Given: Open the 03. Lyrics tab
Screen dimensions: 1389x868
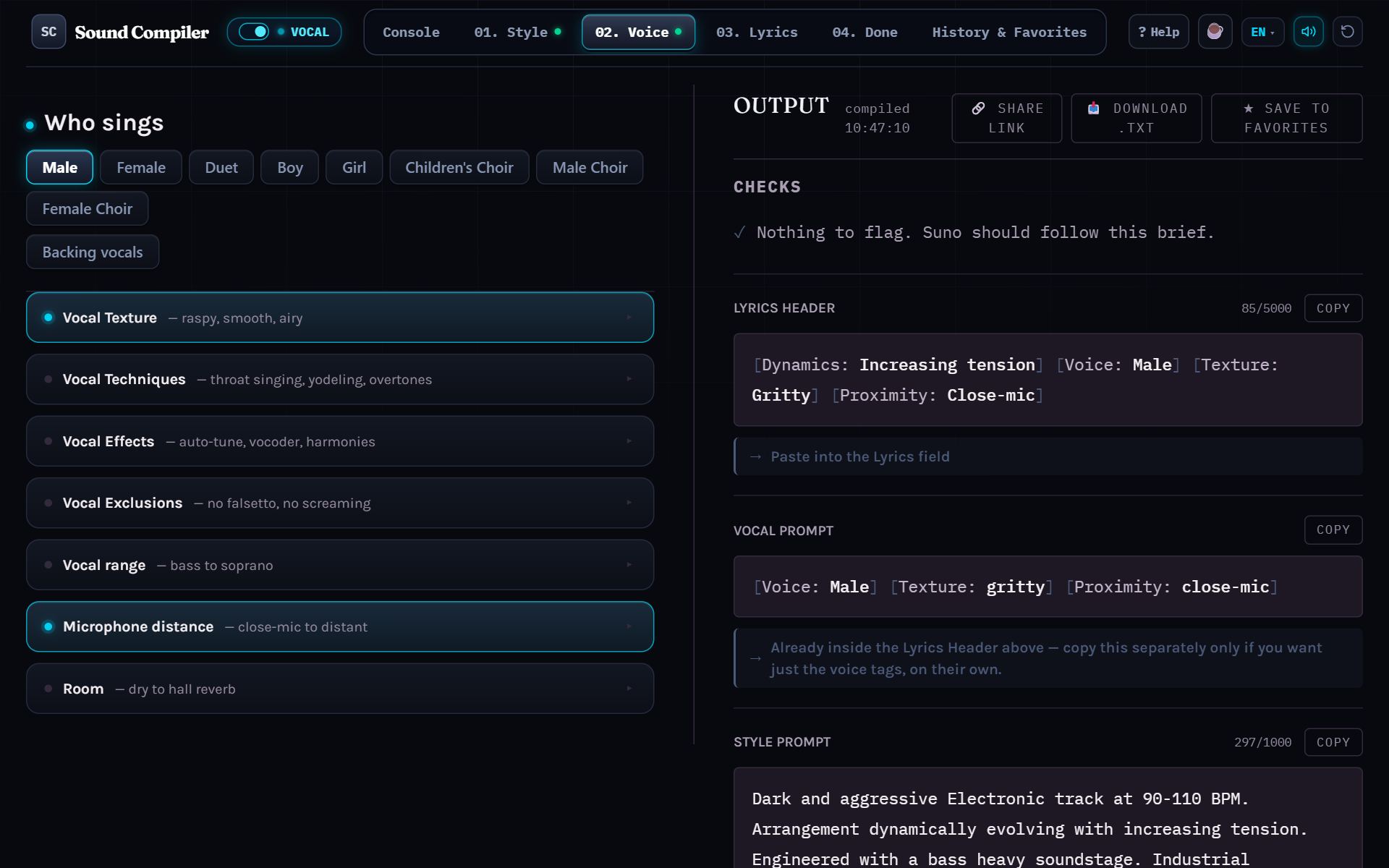Looking at the screenshot, I should 757,32.
